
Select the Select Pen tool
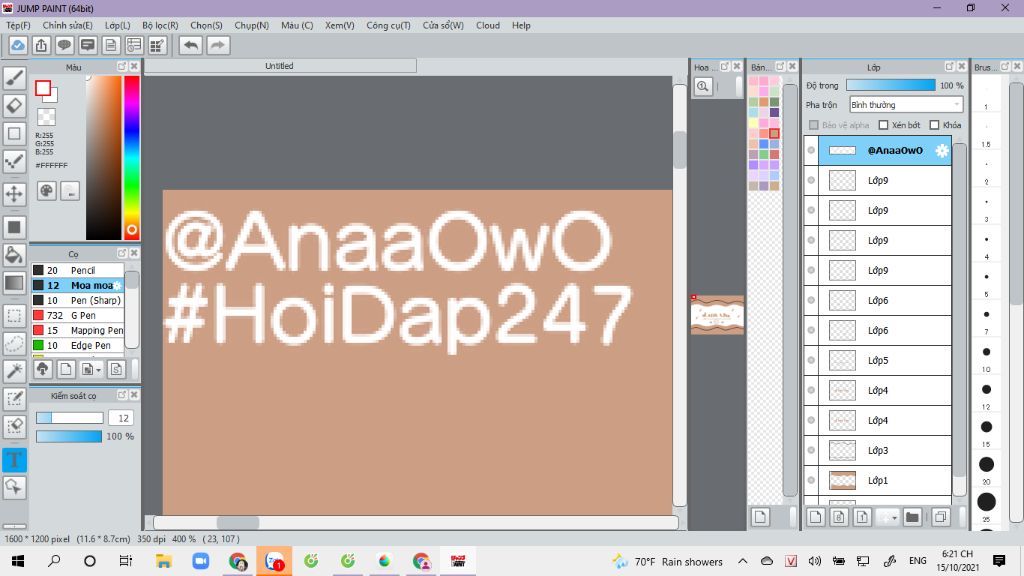click(x=14, y=398)
